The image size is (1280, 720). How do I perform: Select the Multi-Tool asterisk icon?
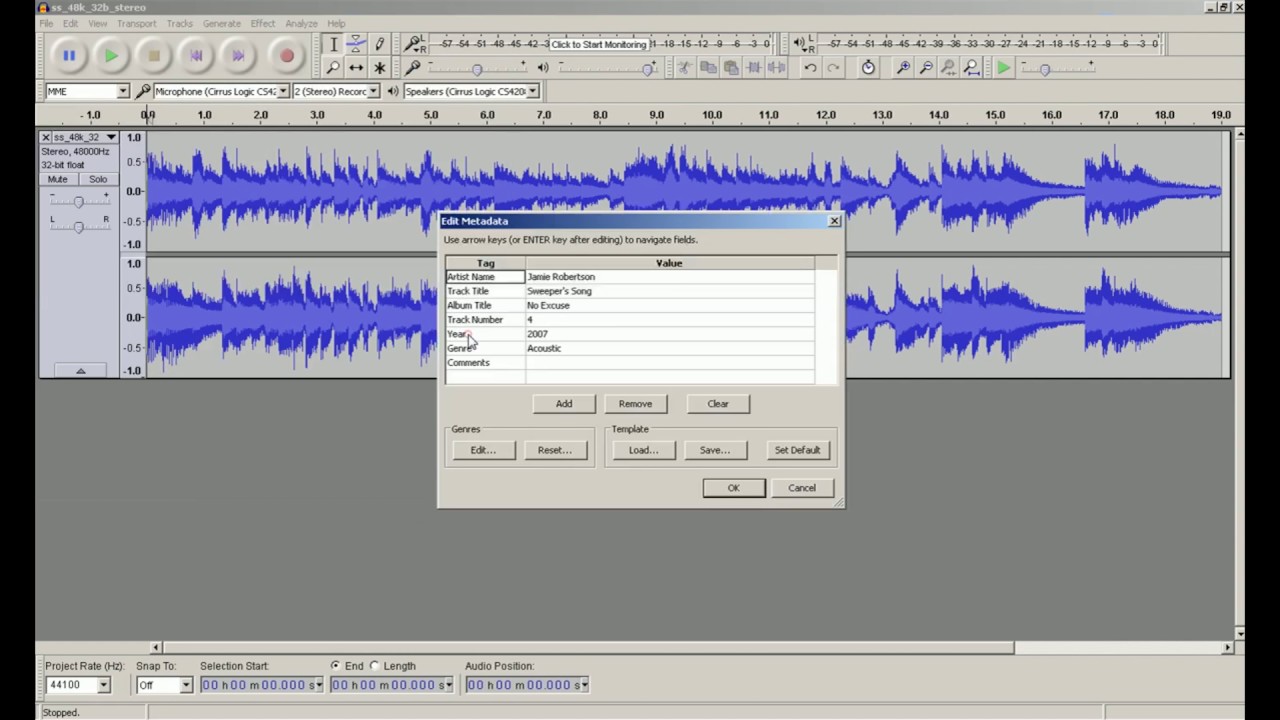pyautogui.click(x=379, y=68)
